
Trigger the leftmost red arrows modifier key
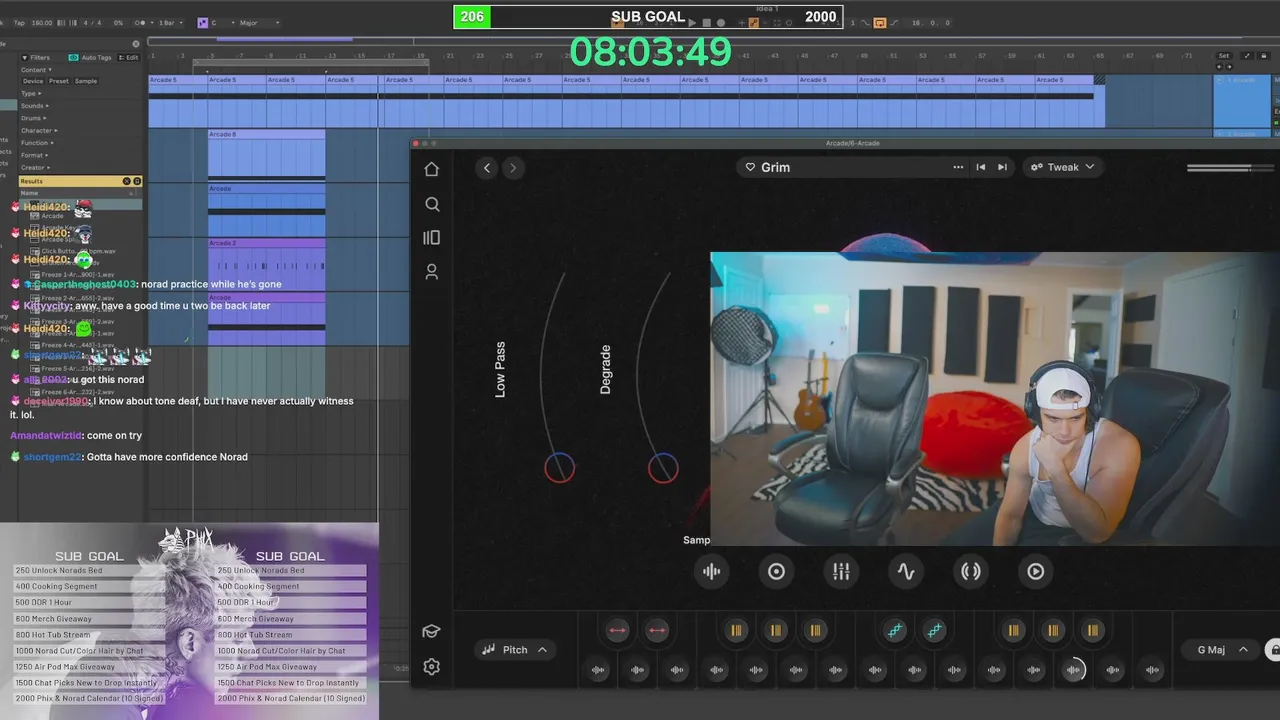coord(618,630)
